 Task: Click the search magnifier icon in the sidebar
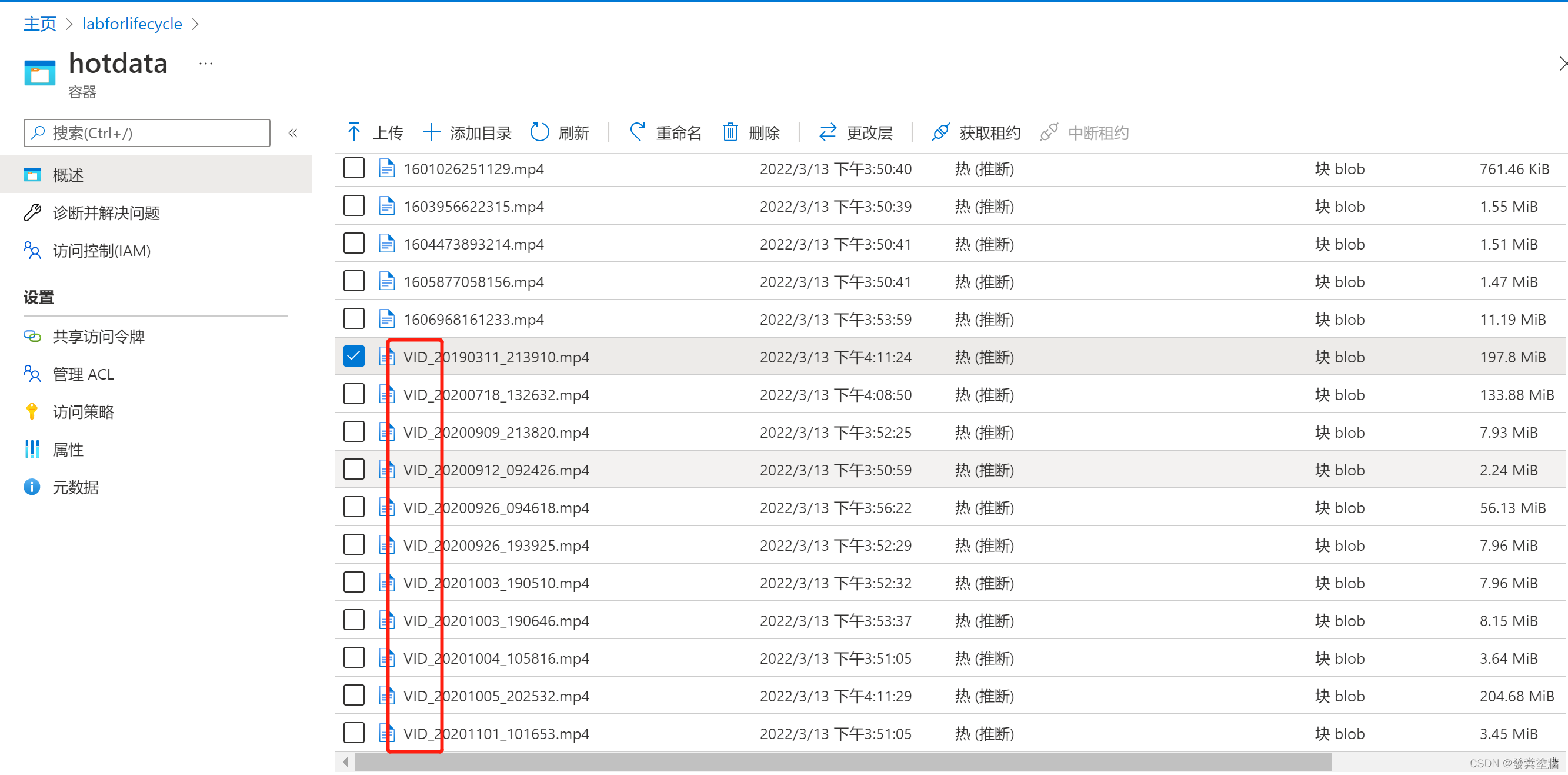(x=38, y=132)
